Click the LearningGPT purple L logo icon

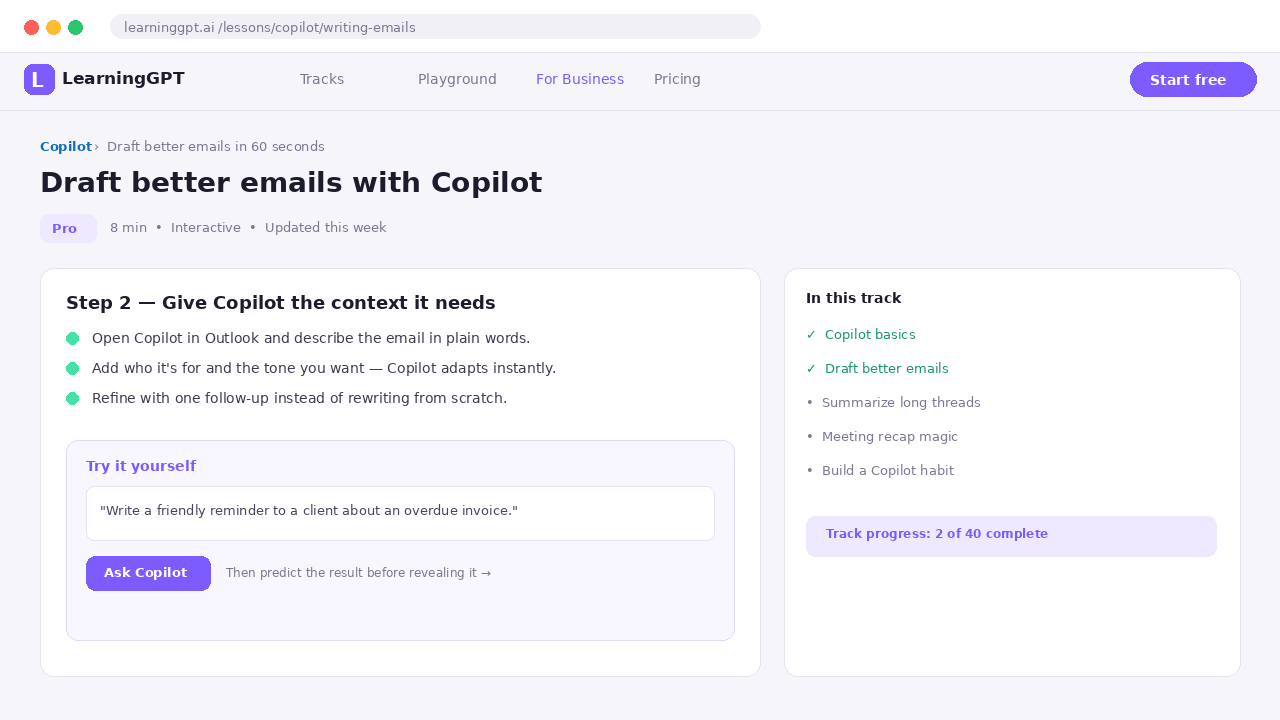click(39, 79)
